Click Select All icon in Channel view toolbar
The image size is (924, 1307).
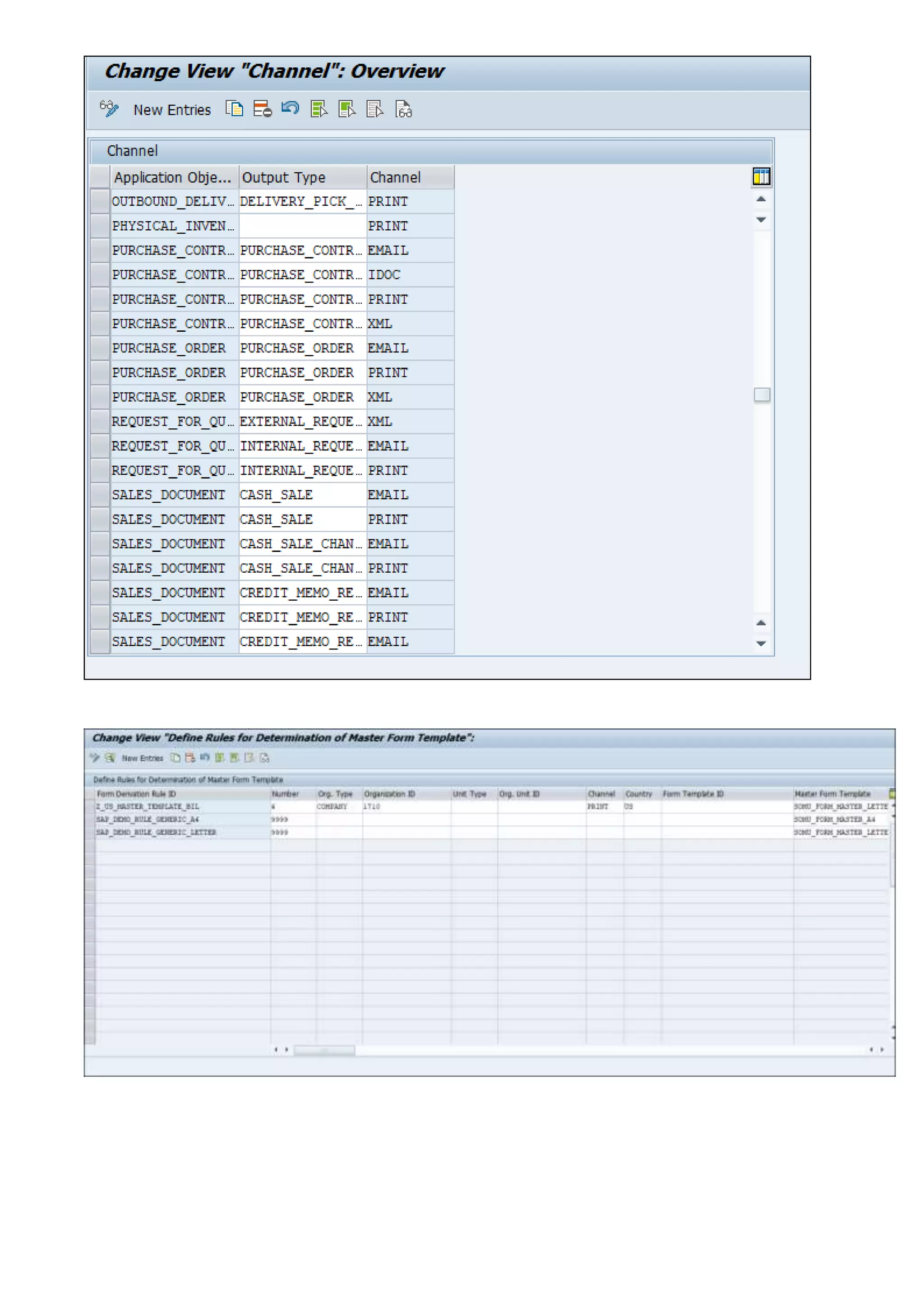click(x=319, y=108)
